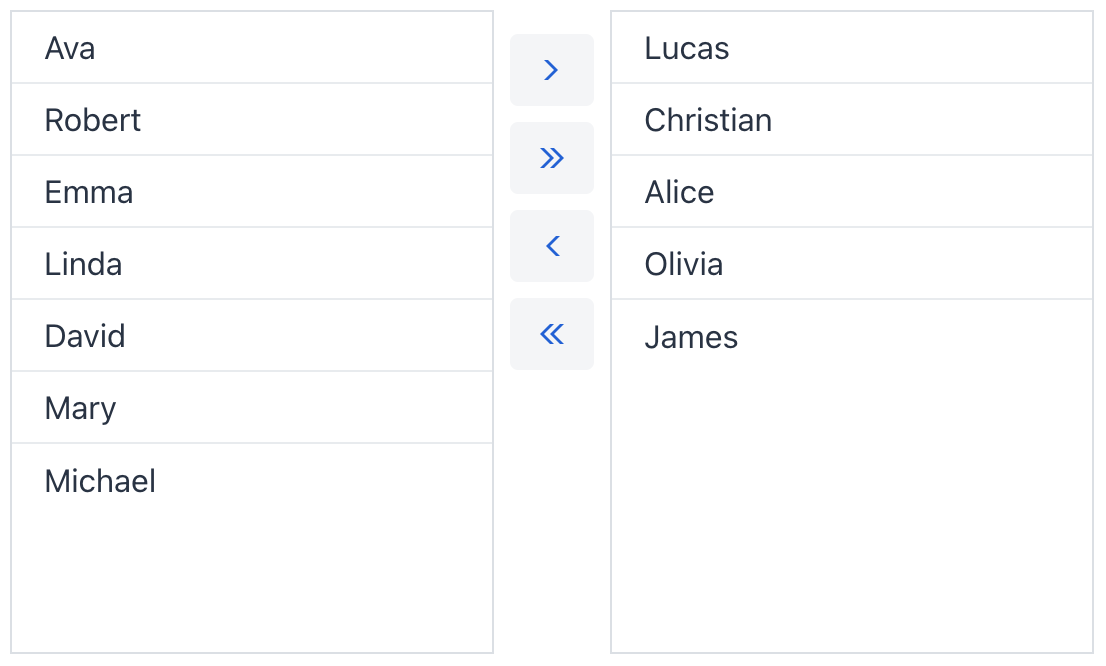Click the move selected left arrow icon
Viewport: 1106px width, 666px height.
551,246
